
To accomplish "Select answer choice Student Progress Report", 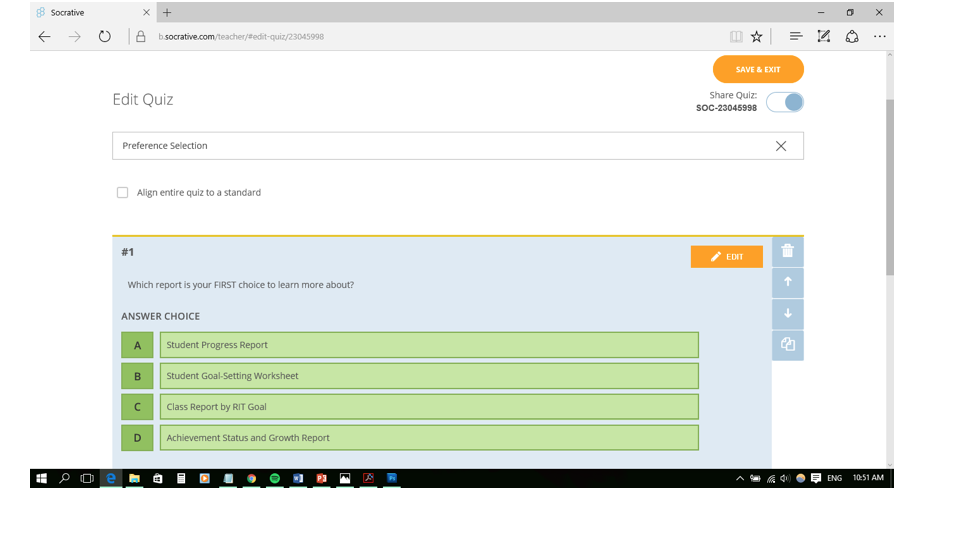I will 428,345.
